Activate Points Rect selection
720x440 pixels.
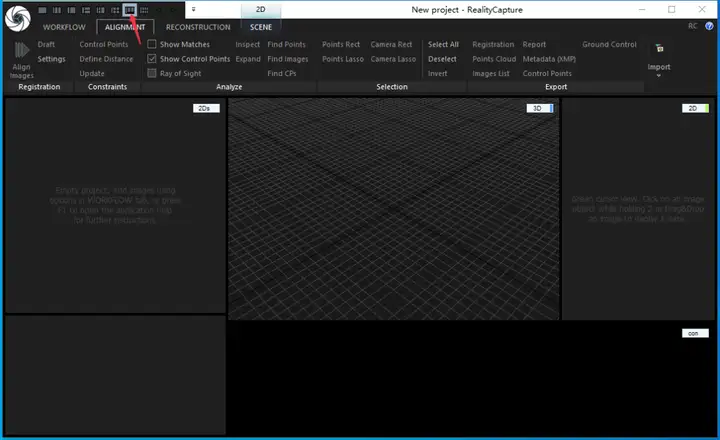click(x=341, y=45)
